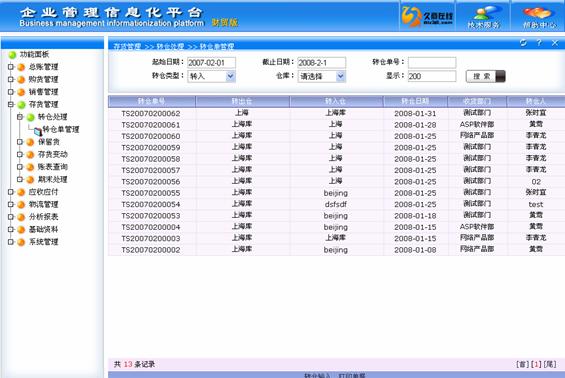The image size is (565, 378).
Task: Expand the 销售管理 tree node
Action: [11, 92]
